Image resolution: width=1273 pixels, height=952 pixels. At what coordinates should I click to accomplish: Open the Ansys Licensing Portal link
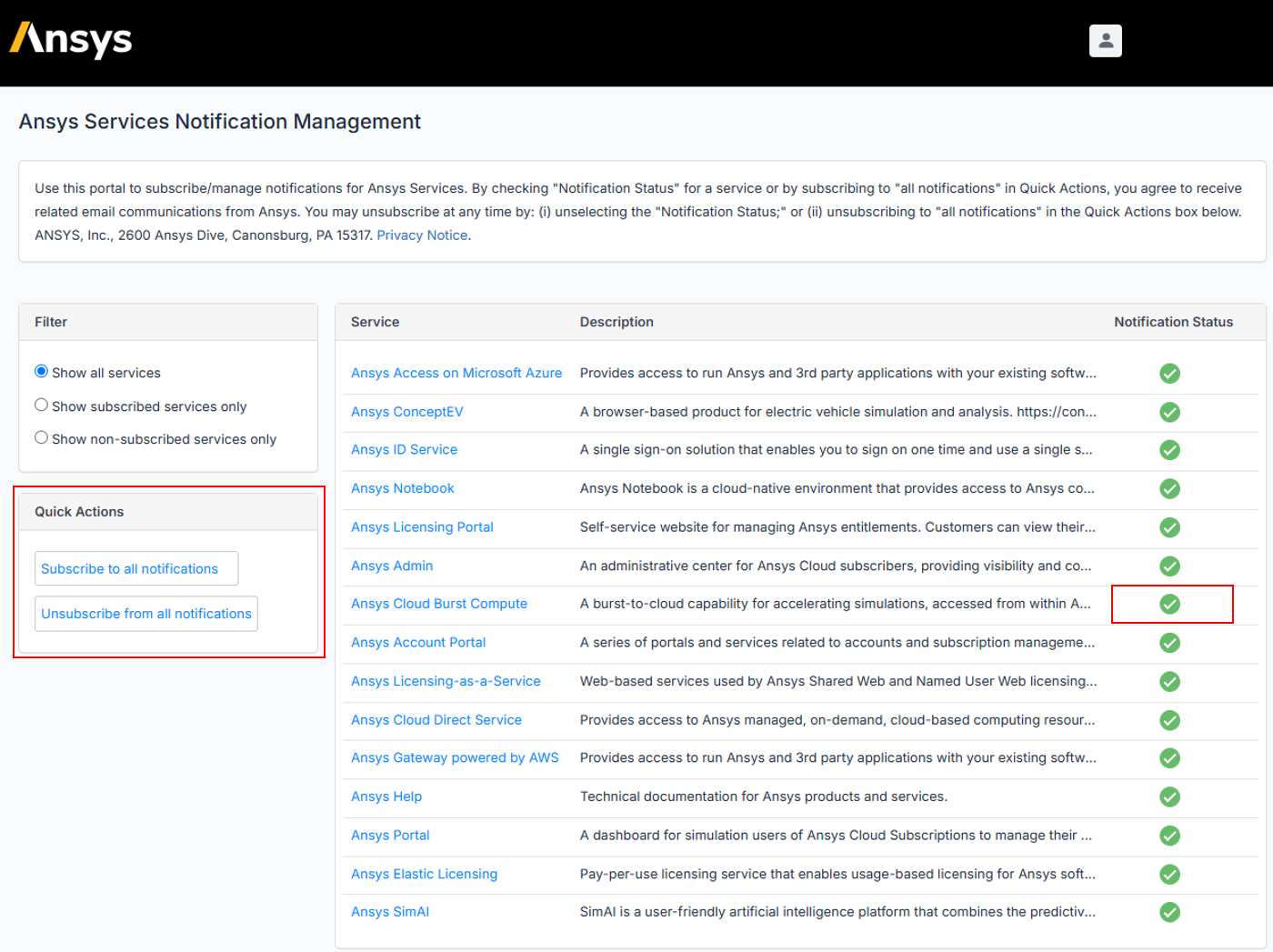click(423, 527)
